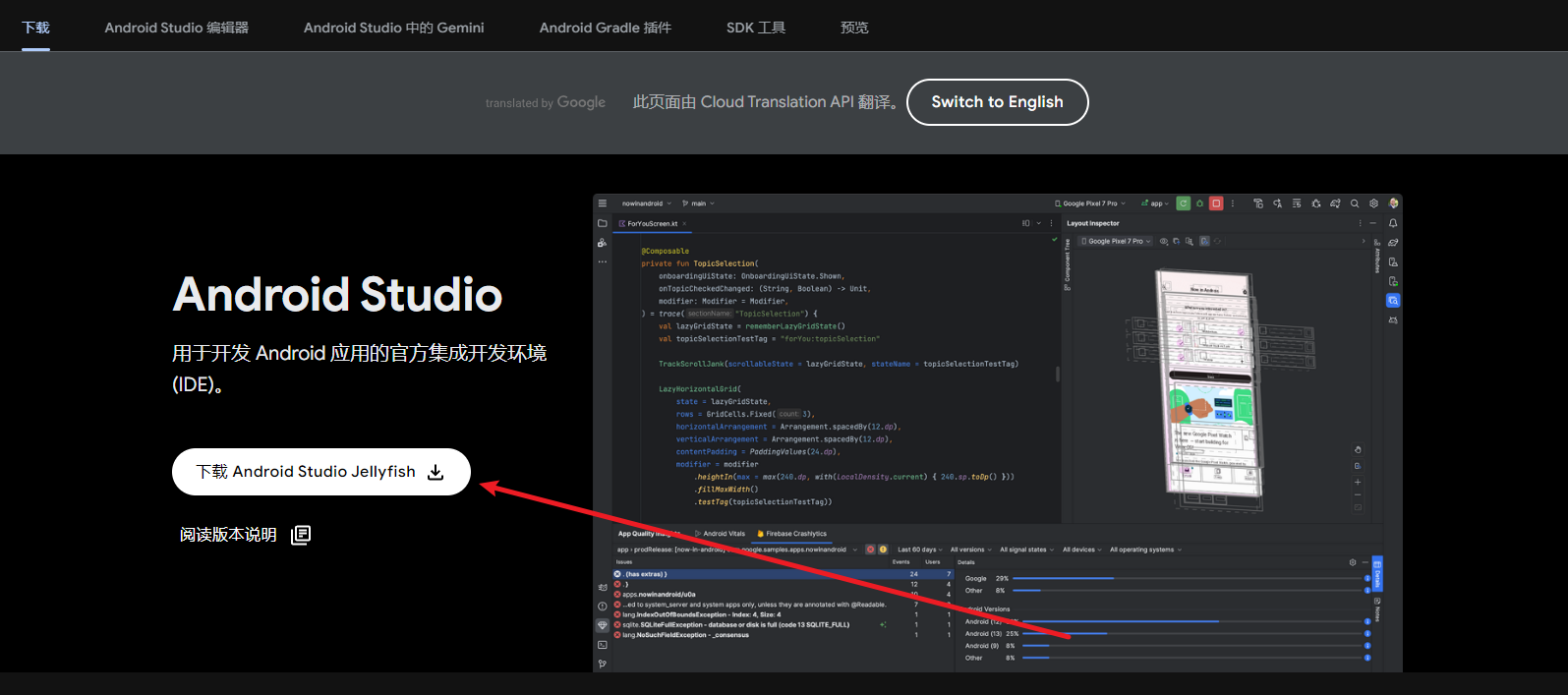Click the download Android Studio Jellyfish button
This screenshot has height=695, width=1568.
coord(320,472)
